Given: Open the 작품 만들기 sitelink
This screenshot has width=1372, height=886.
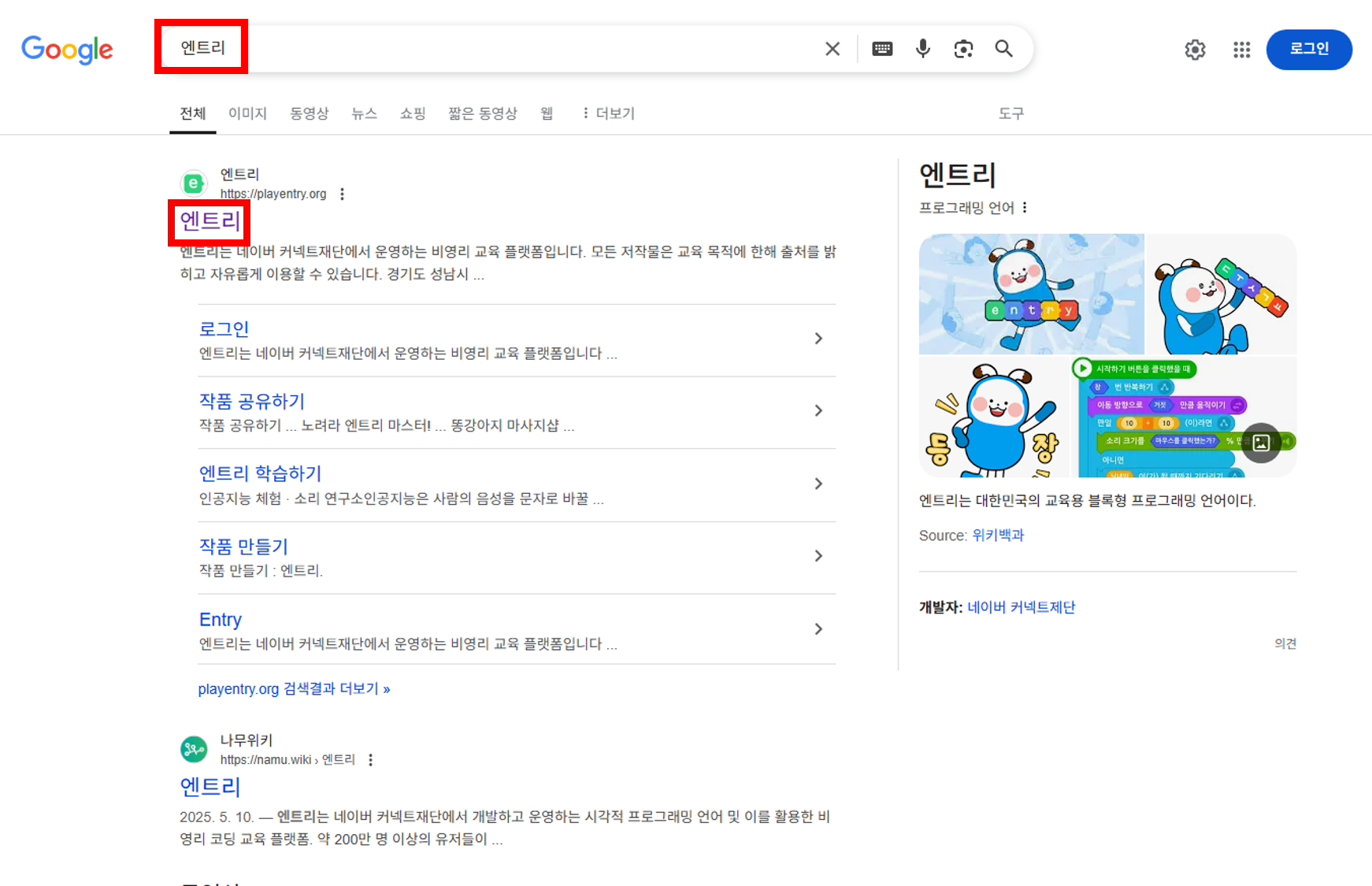Looking at the screenshot, I should 243,547.
